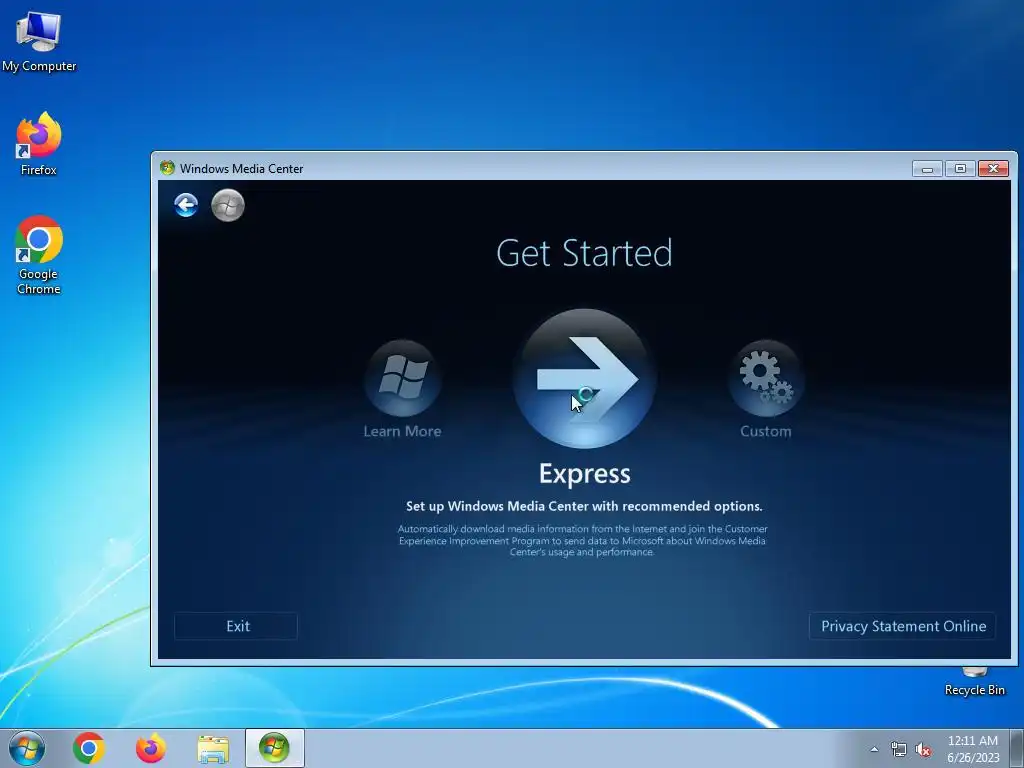This screenshot has height=768, width=1024.
Task: Select the Custom label
Action: click(765, 431)
